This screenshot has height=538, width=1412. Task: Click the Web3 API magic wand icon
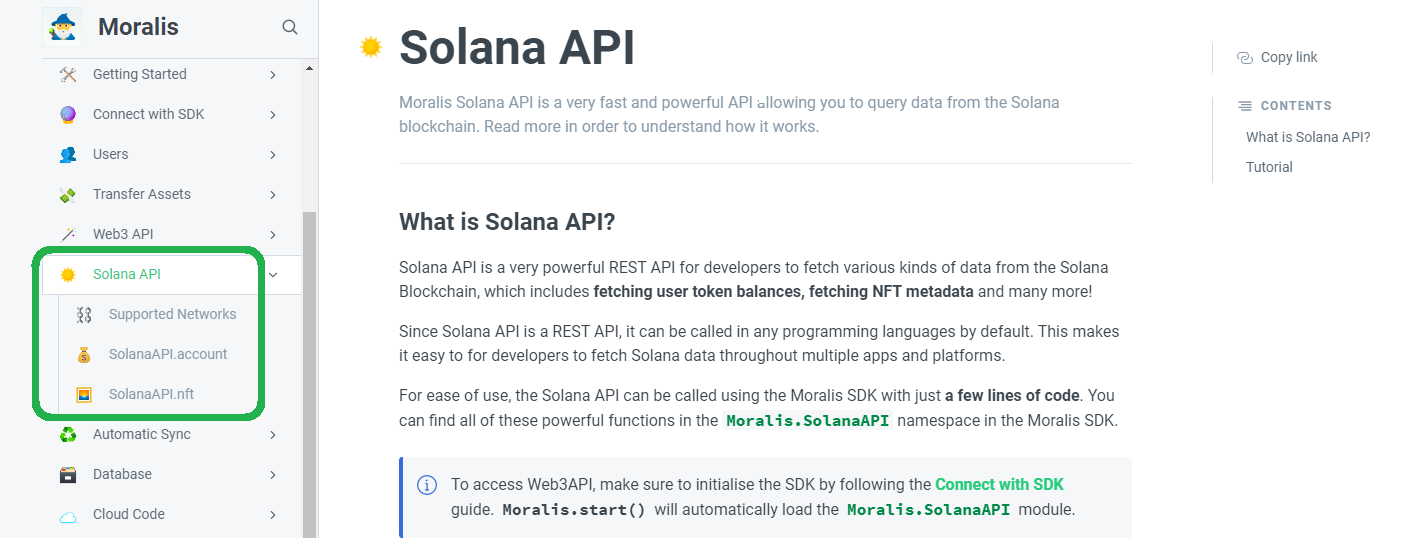point(68,234)
